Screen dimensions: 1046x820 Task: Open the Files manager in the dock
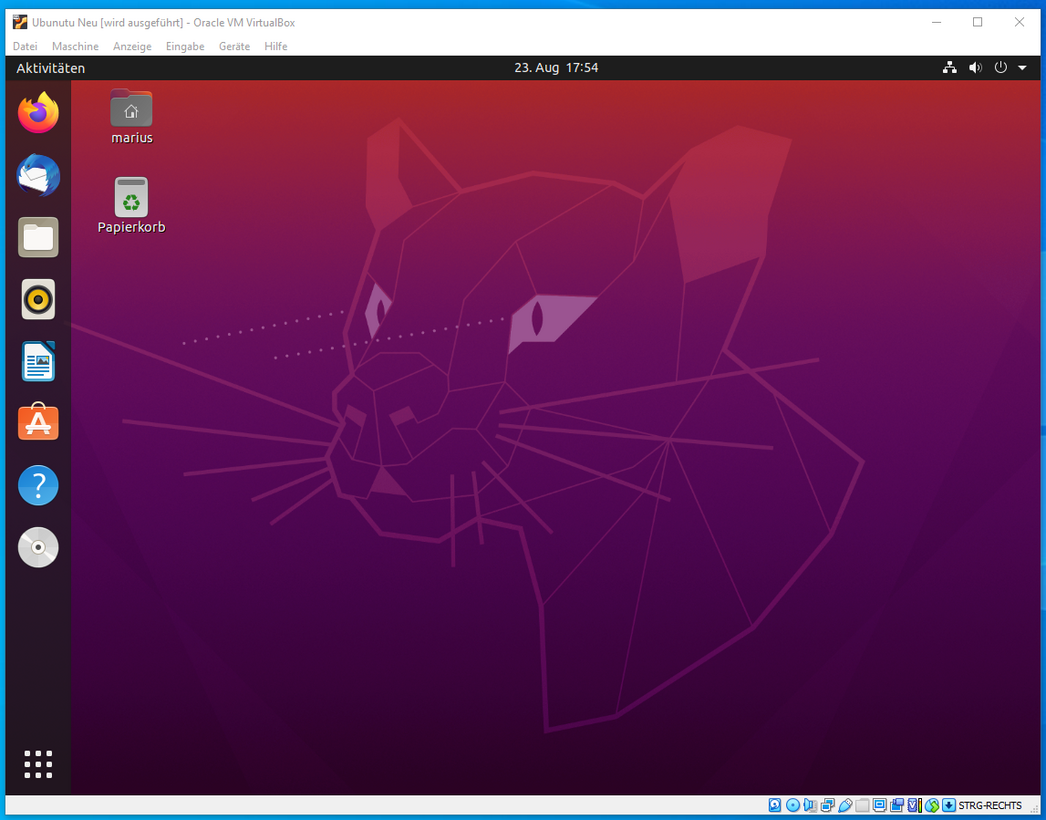pos(38,238)
